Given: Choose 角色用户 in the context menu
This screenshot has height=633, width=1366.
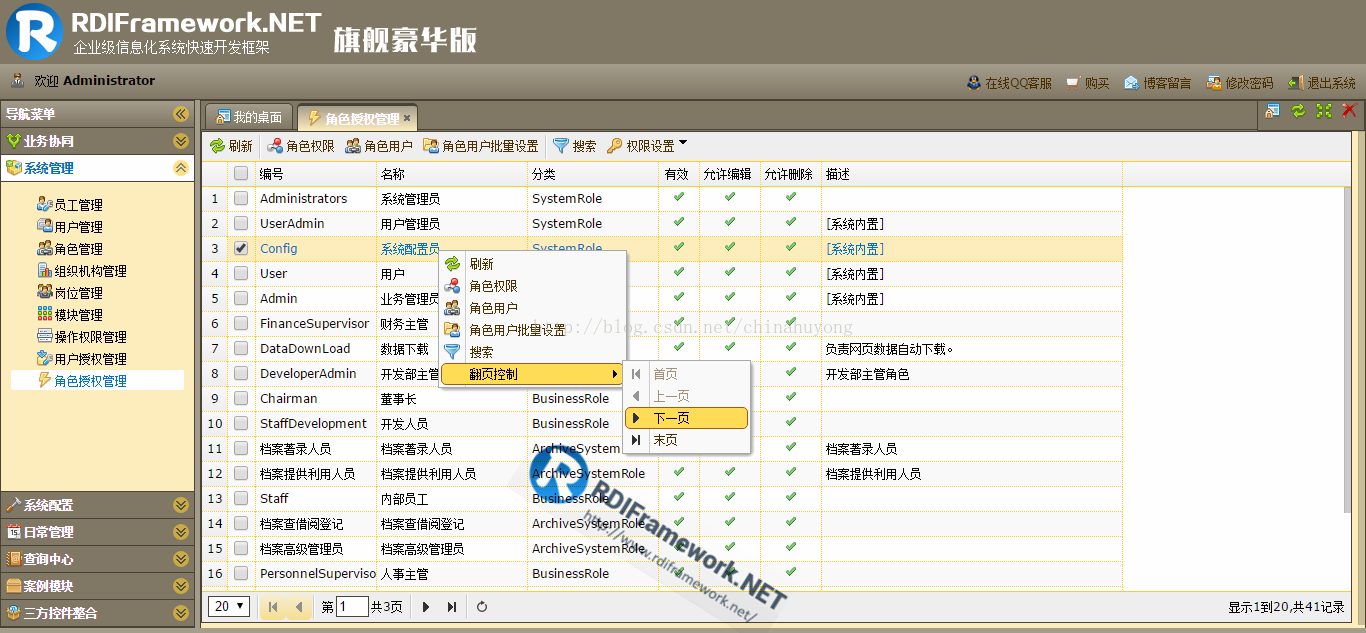Looking at the screenshot, I should coord(533,308).
